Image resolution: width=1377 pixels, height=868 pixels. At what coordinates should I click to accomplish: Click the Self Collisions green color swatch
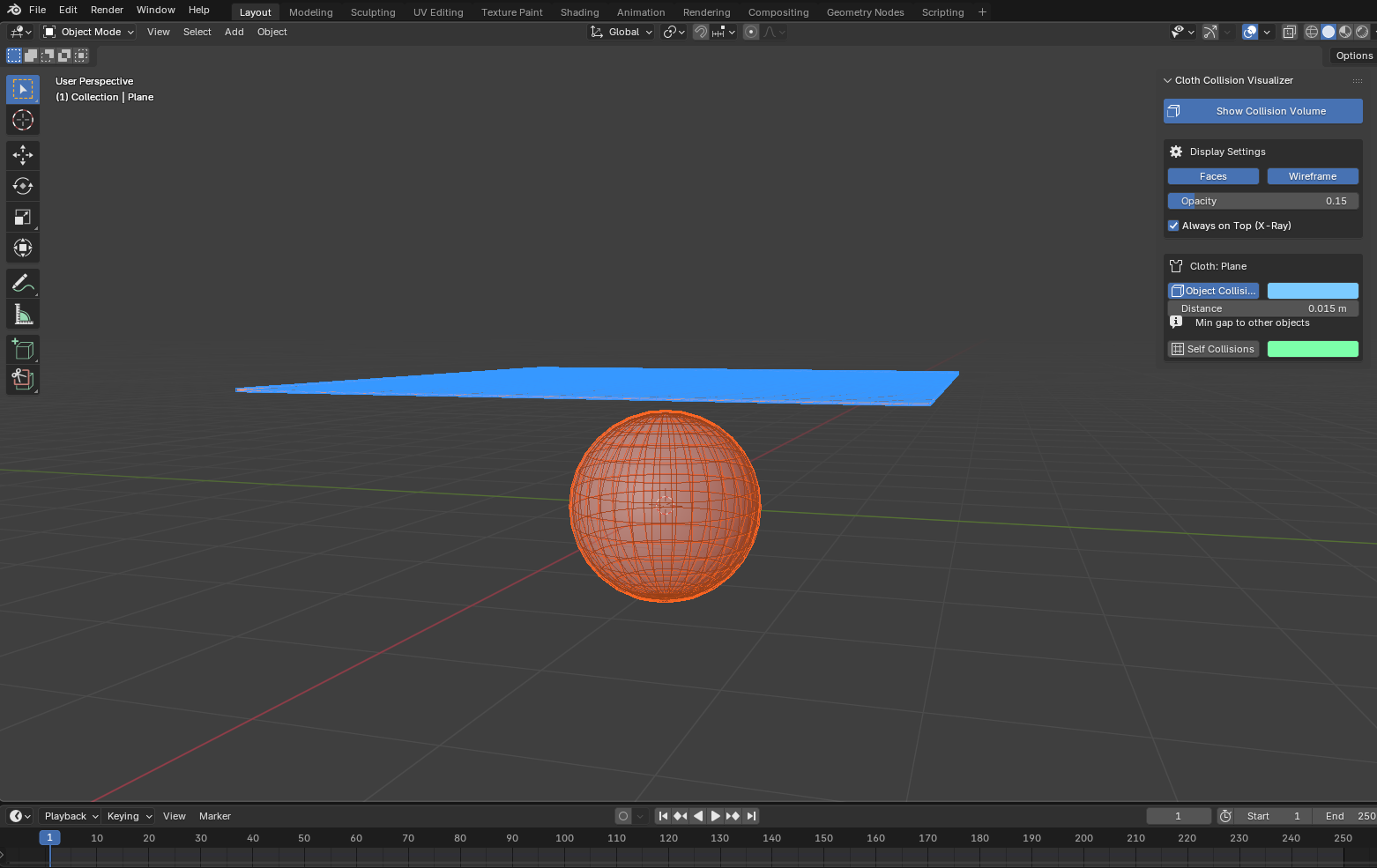tap(1313, 349)
